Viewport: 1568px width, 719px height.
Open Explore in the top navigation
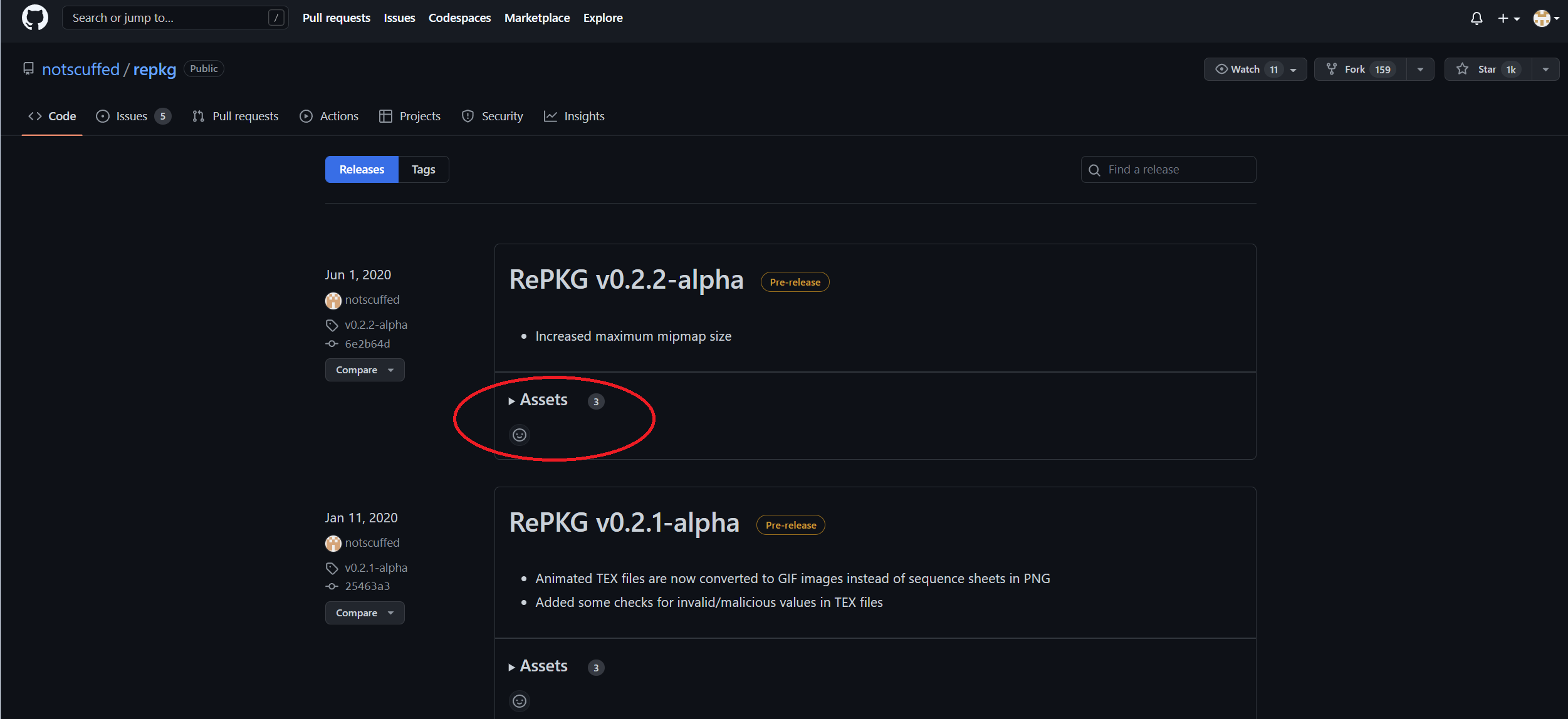[603, 18]
